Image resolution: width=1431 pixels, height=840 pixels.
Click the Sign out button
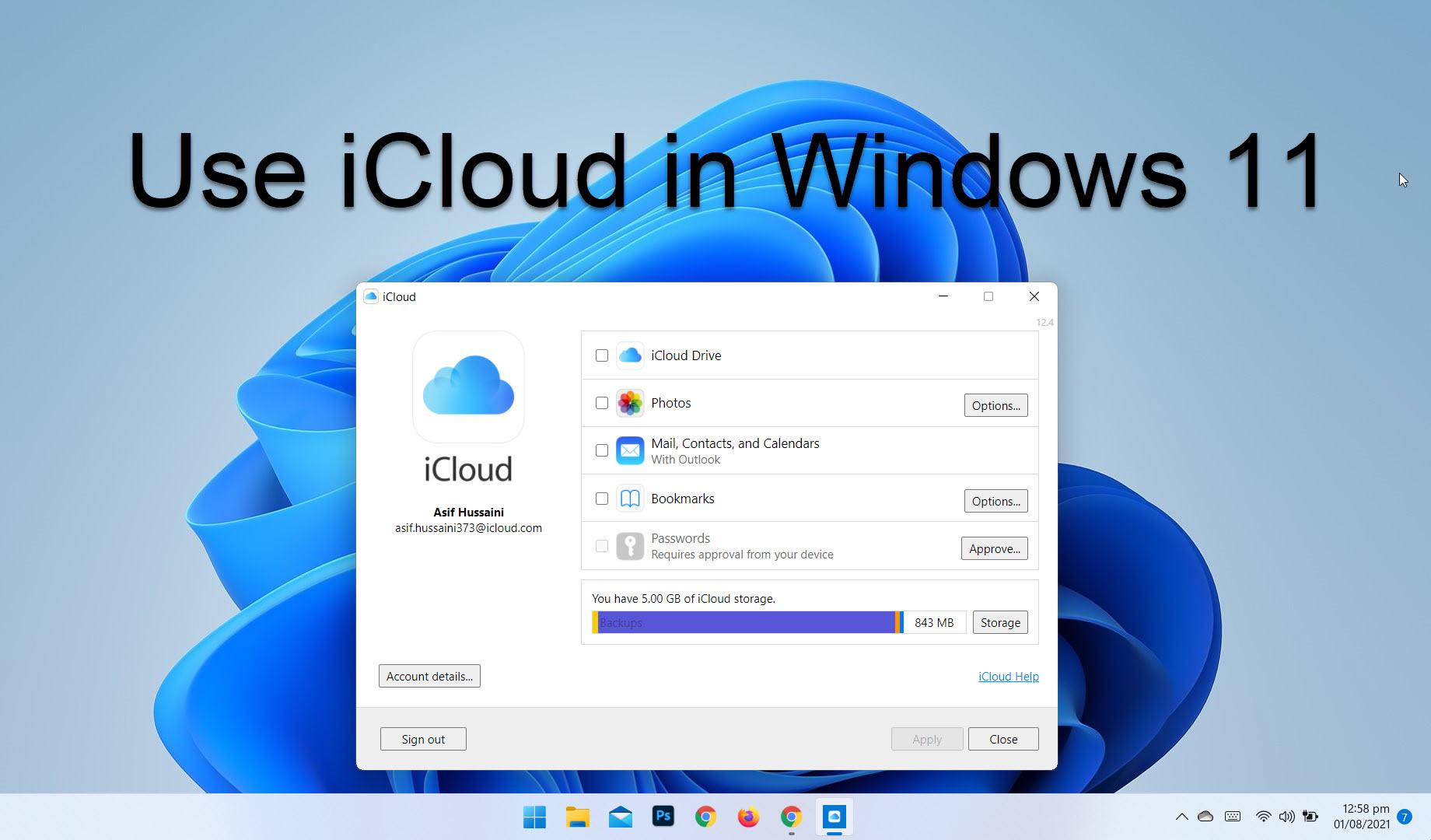(422, 739)
